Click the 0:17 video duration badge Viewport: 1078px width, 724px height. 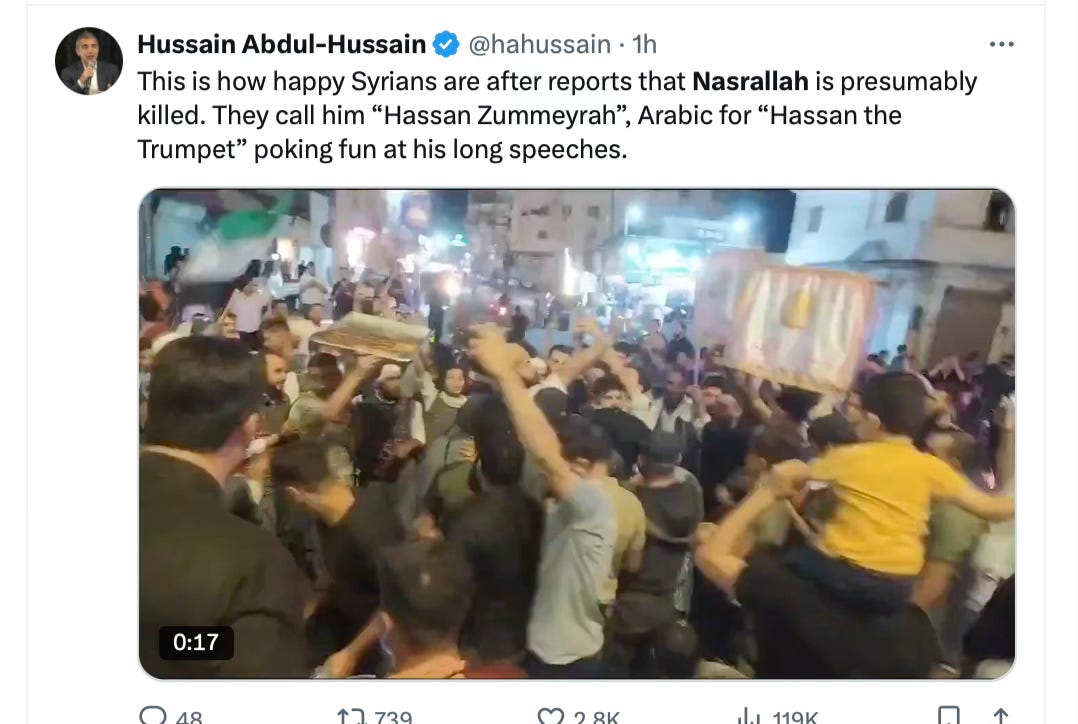tap(196, 642)
